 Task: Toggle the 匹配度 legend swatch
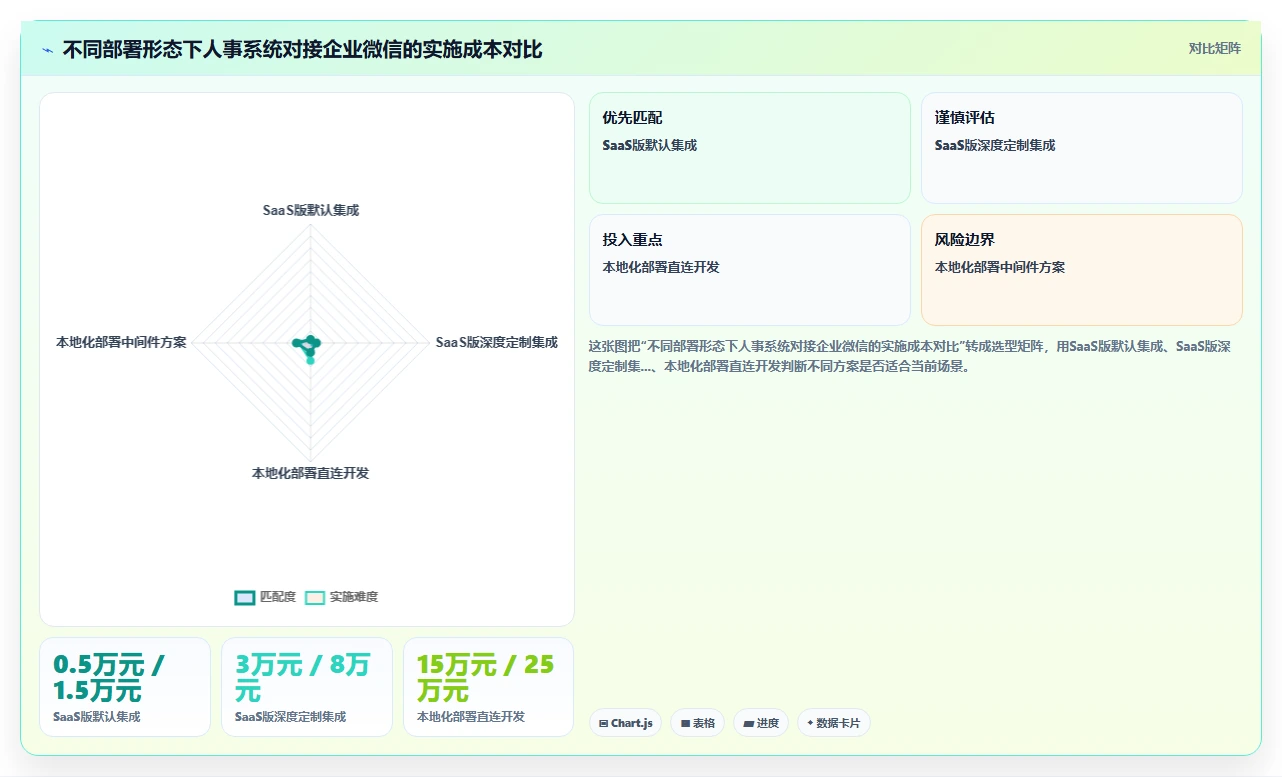(245, 597)
